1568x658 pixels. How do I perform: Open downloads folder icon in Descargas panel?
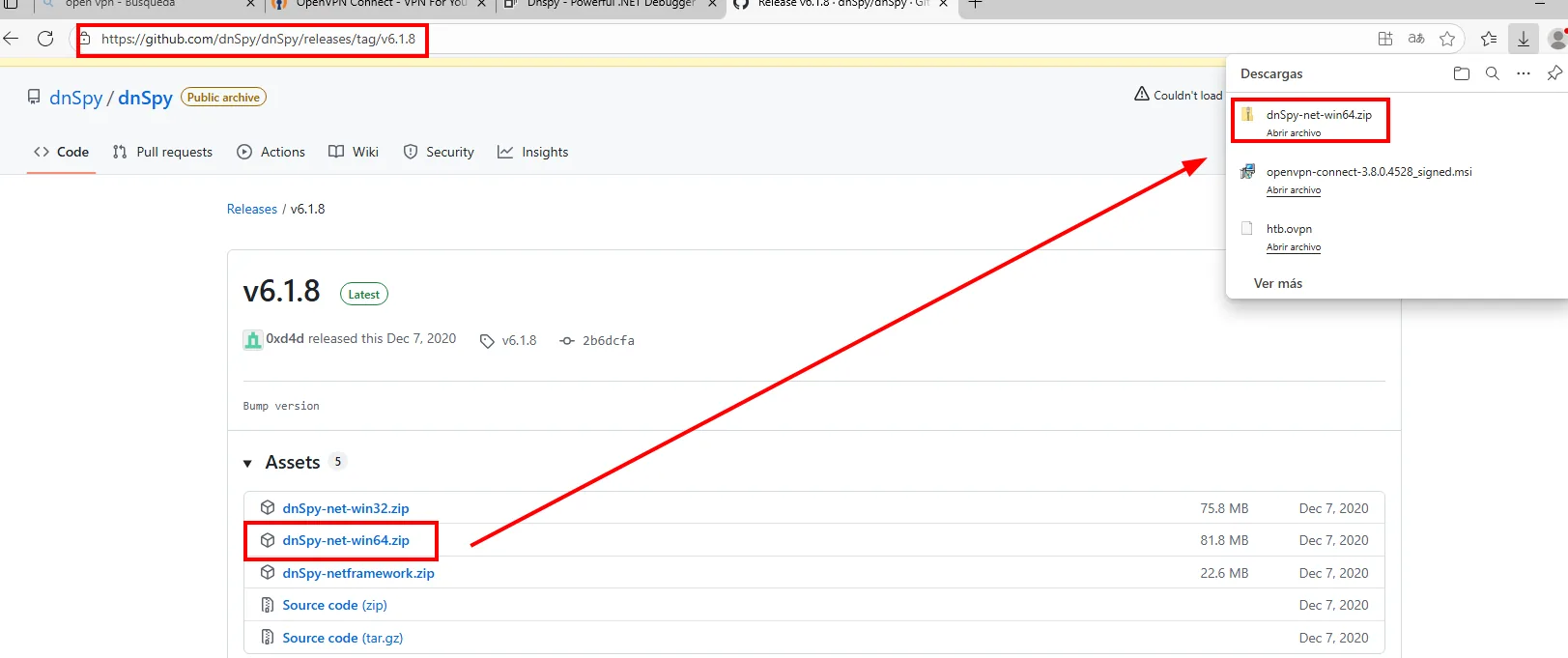pos(1462,73)
